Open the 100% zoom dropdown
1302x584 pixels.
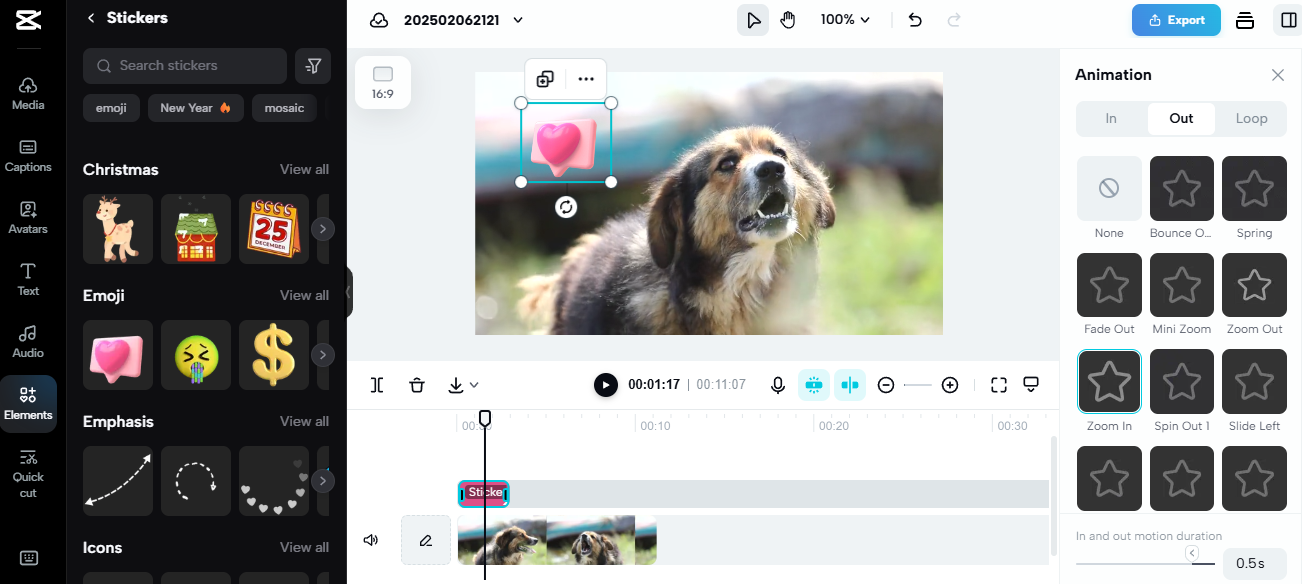click(x=845, y=20)
